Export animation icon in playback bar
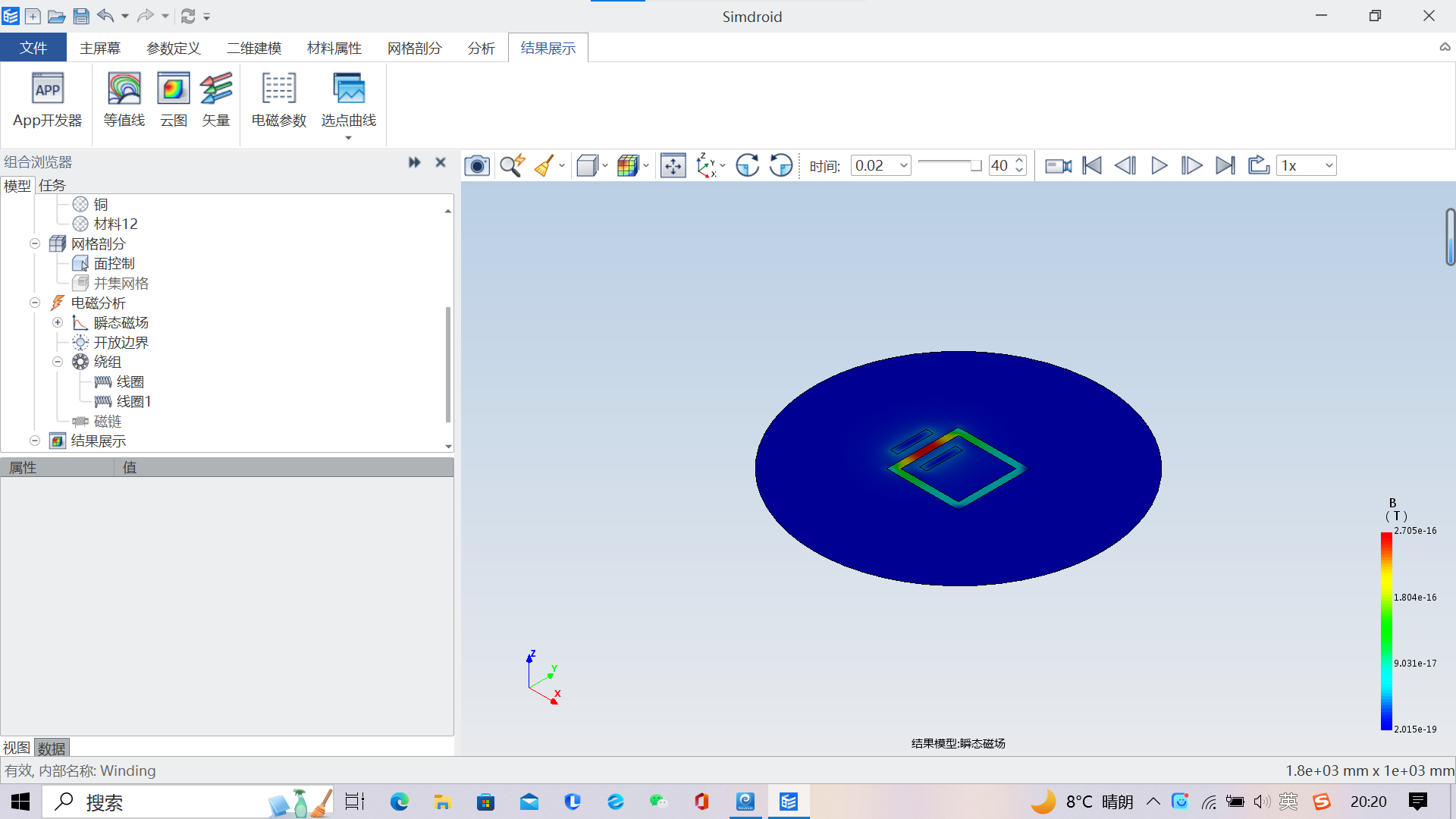 tap(1259, 165)
